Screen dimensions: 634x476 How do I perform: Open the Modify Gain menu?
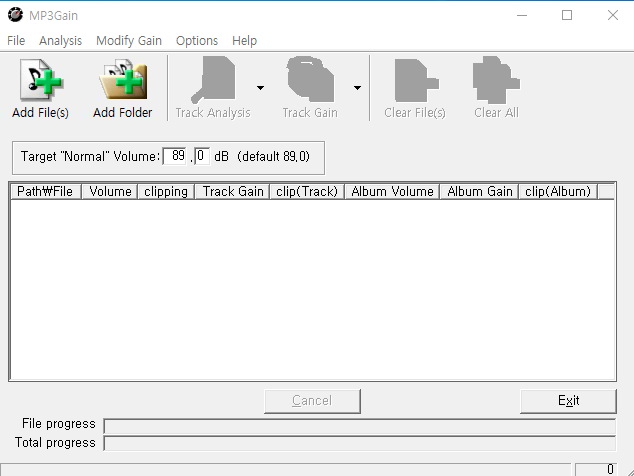coord(129,40)
